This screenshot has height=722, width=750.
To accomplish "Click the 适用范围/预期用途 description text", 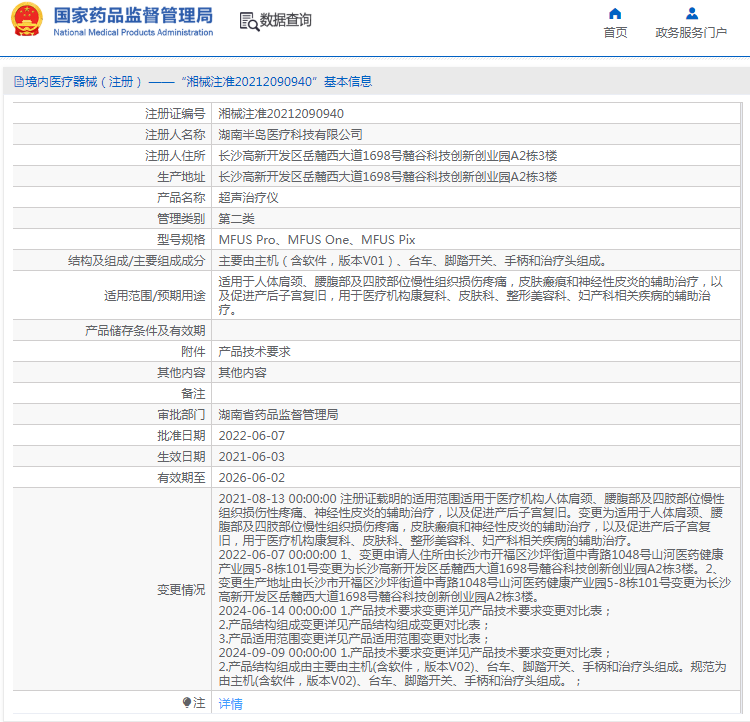I will click(471, 296).
